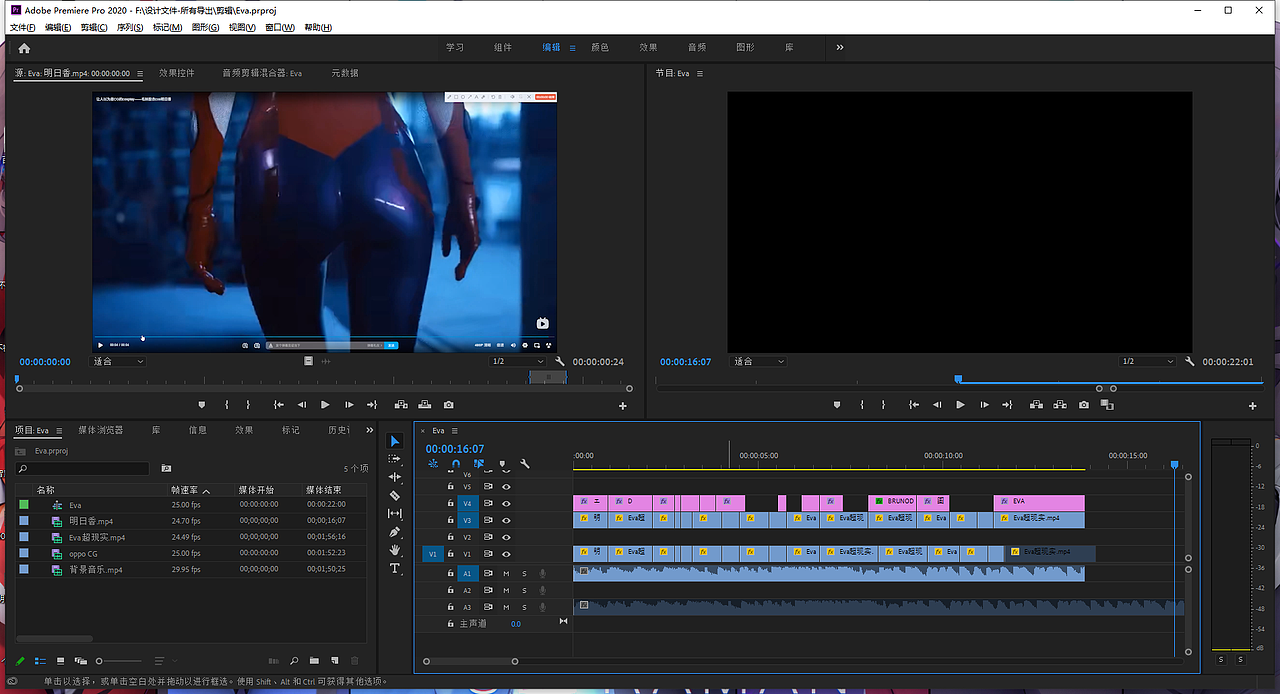This screenshot has width=1280, height=694.
Task: Show more workspaces overflow chevron
Action: [839, 47]
